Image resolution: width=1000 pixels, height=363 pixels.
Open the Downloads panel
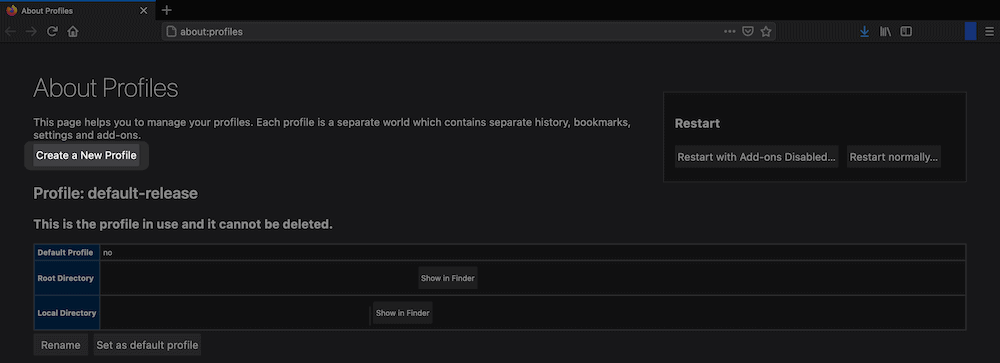[864, 31]
